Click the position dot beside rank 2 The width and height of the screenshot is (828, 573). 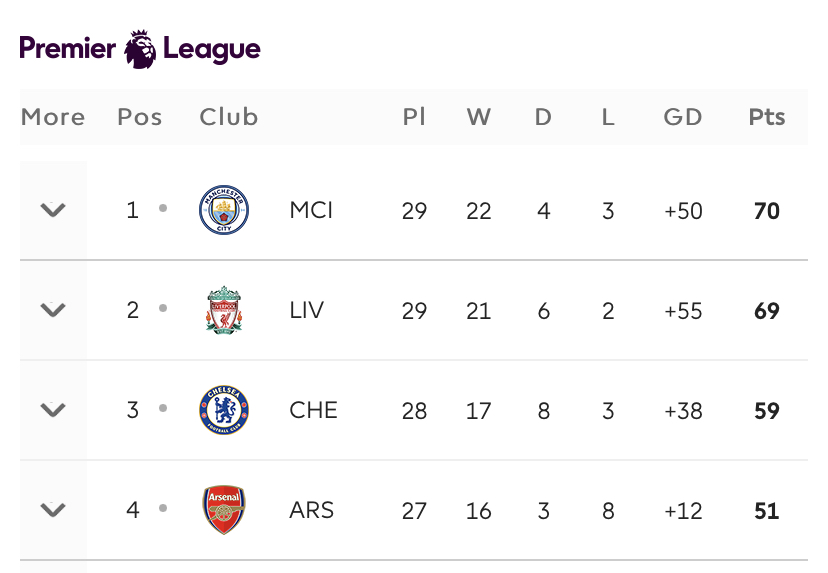point(163,308)
